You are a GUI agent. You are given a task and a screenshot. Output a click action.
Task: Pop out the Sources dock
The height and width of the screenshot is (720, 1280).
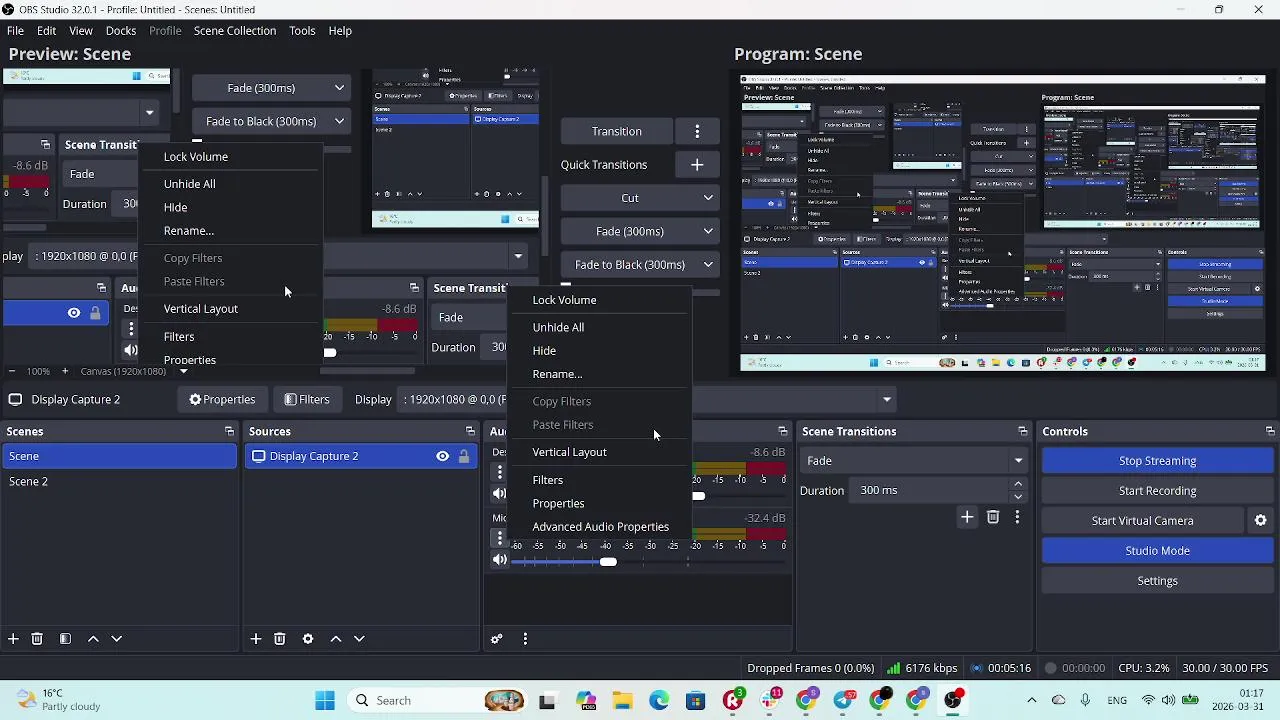[x=470, y=431]
